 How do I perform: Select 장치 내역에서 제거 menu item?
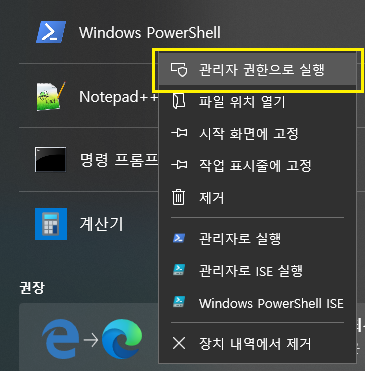[257, 344]
